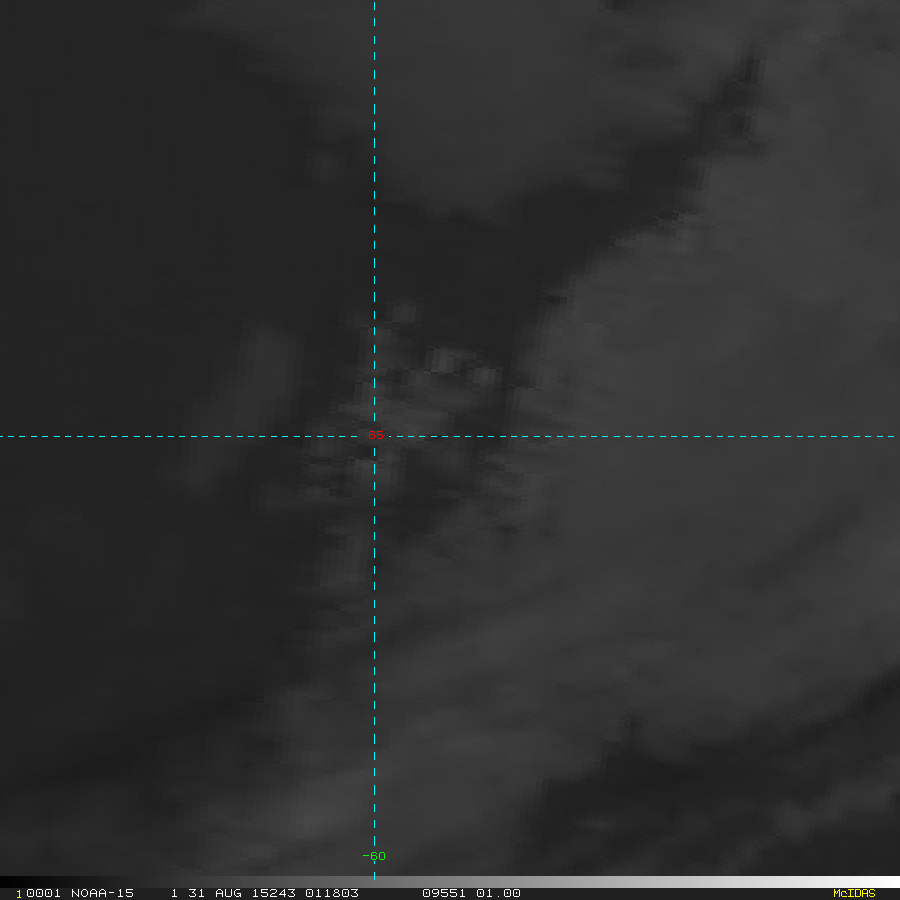
Task: Select the NOAA-15 satellite name text
Action: coord(102,893)
